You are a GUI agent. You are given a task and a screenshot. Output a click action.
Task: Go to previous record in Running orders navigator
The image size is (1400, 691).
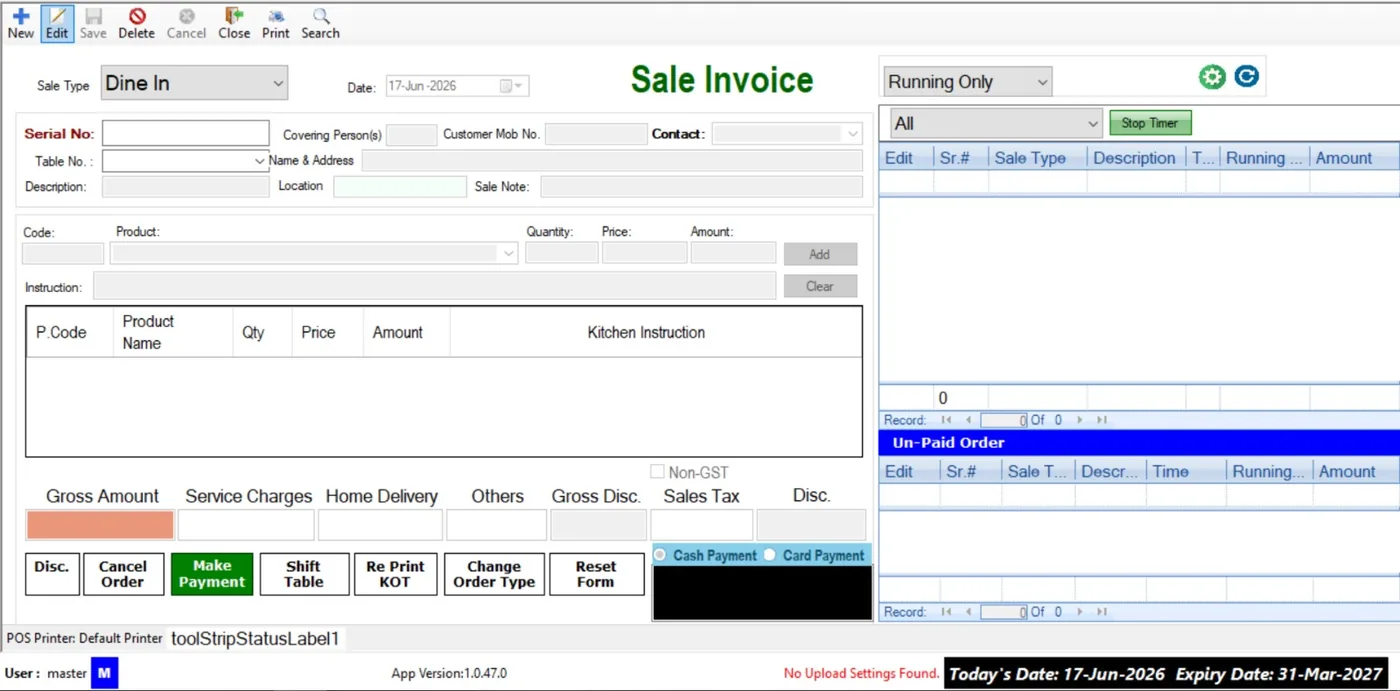point(968,420)
